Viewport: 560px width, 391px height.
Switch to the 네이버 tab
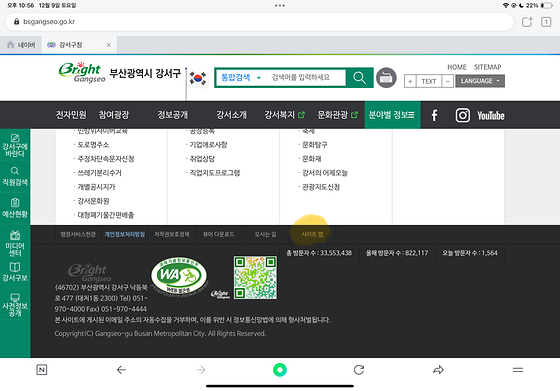(x=21, y=45)
